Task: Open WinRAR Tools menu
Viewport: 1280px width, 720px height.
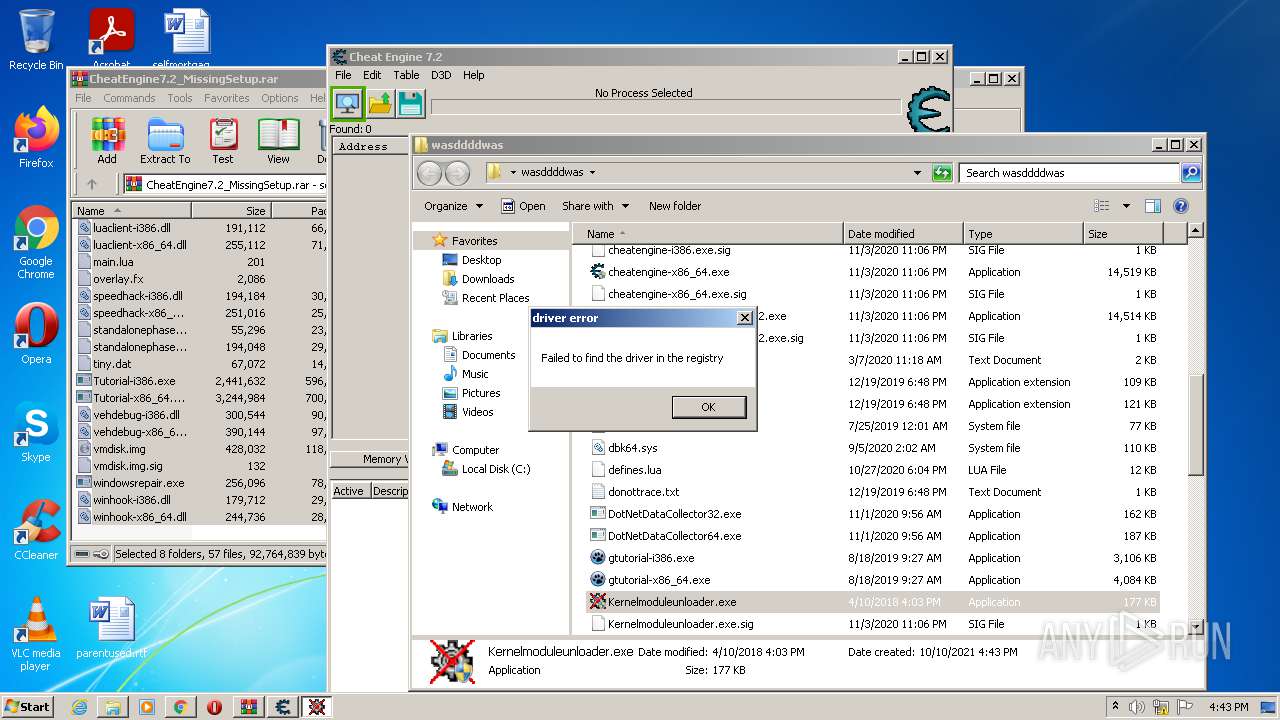Action: (x=180, y=98)
